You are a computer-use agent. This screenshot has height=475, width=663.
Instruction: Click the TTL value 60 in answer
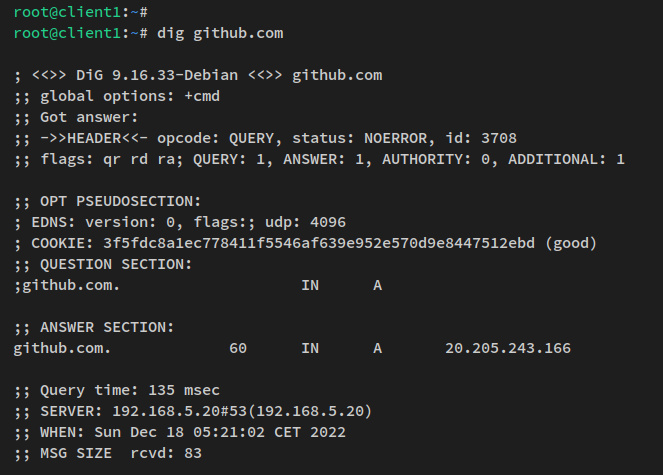(237, 348)
